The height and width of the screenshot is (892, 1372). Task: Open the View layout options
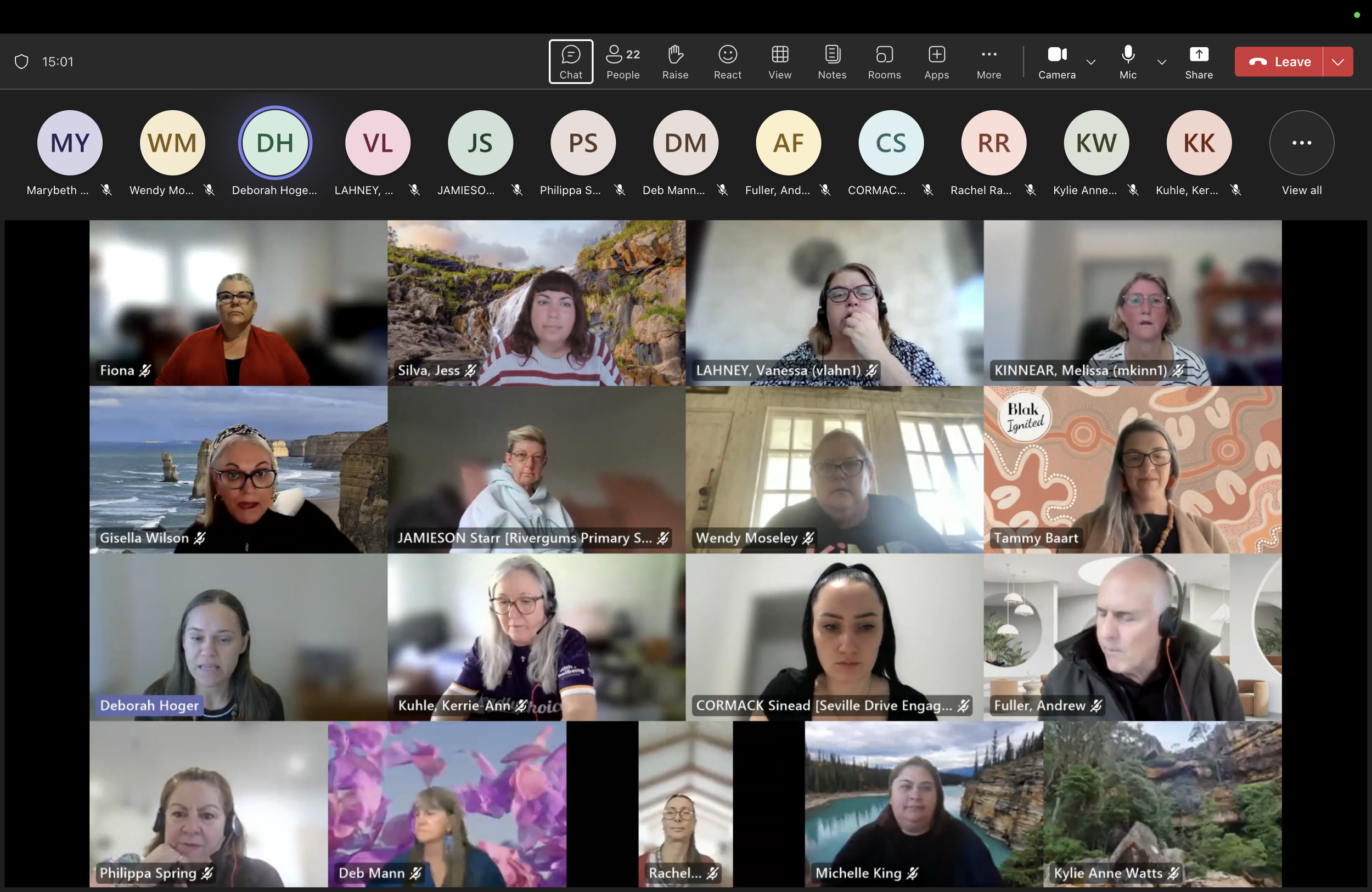pyautogui.click(x=779, y=61)
